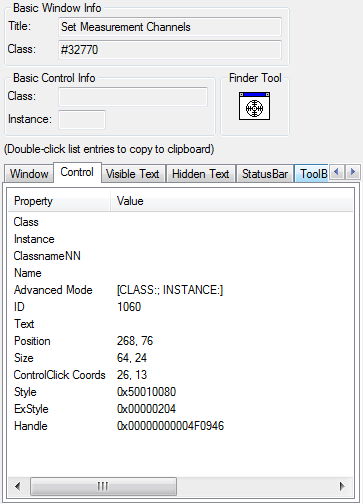Viewport: 363px width, 504px height.
Task: Click the Value column header
Action: (x=232, y=201)
